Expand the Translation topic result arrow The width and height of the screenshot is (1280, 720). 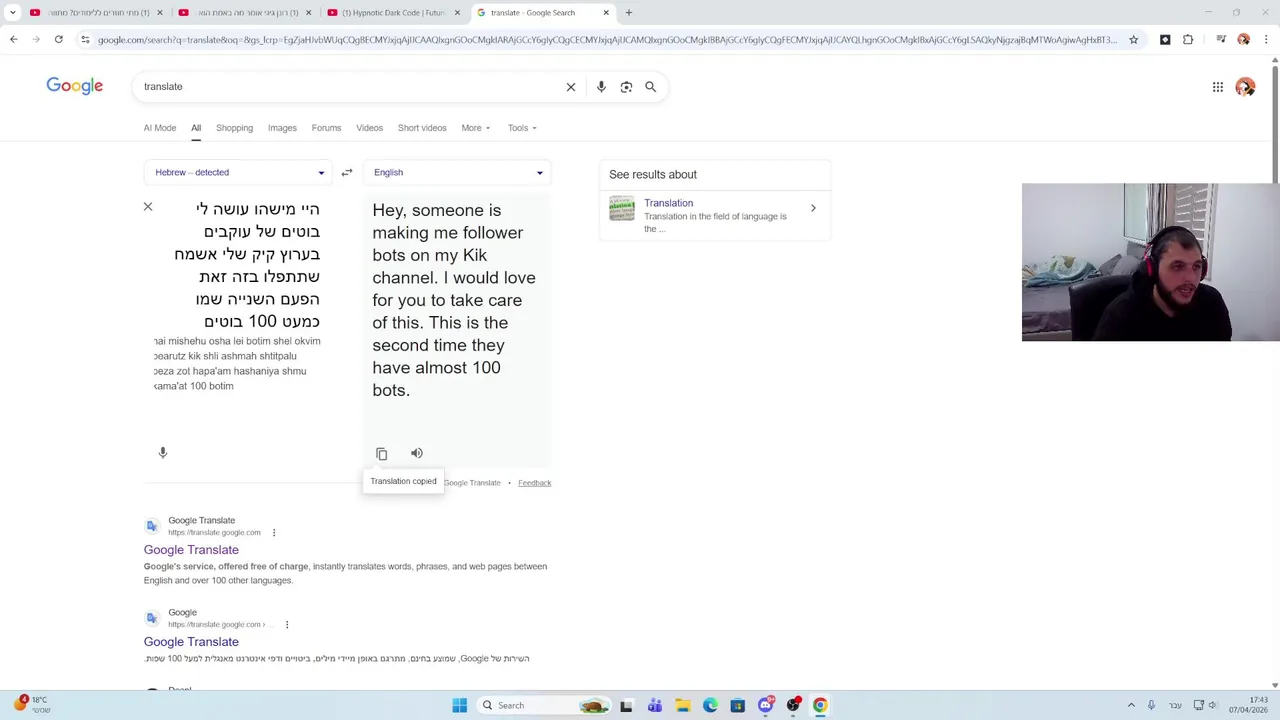coord(813,208)
